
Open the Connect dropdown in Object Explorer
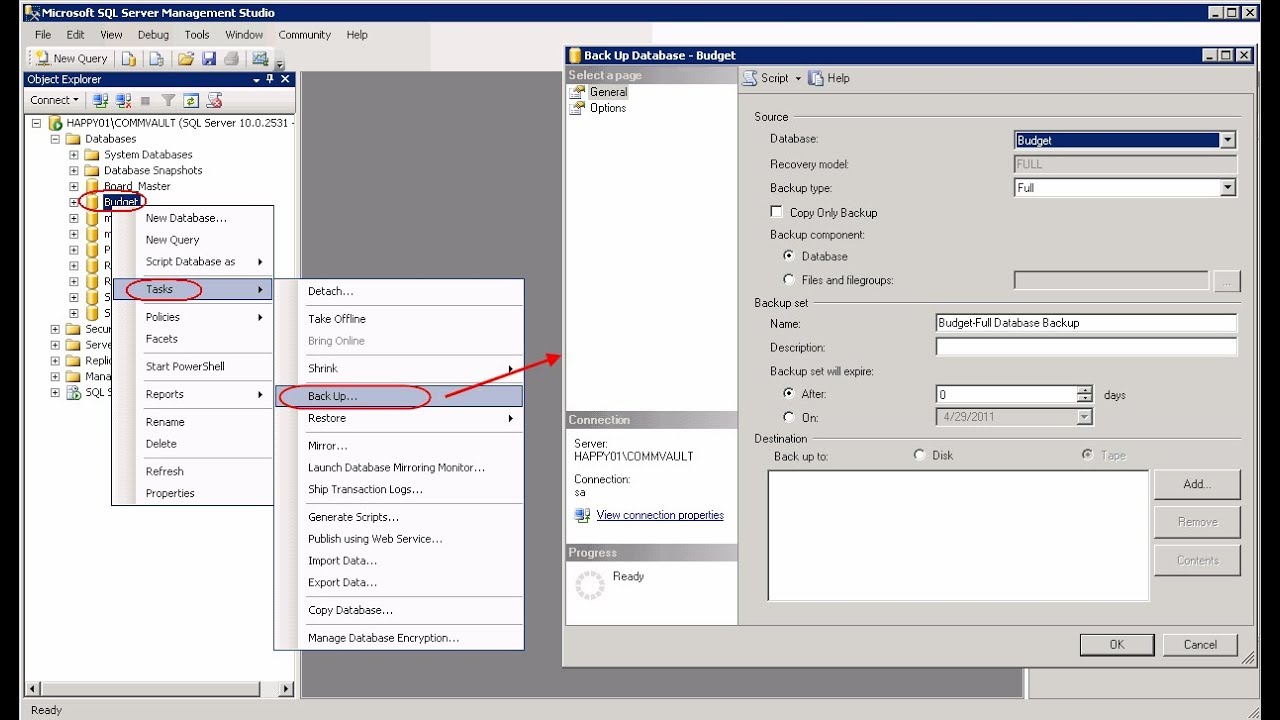click(53, 100)
